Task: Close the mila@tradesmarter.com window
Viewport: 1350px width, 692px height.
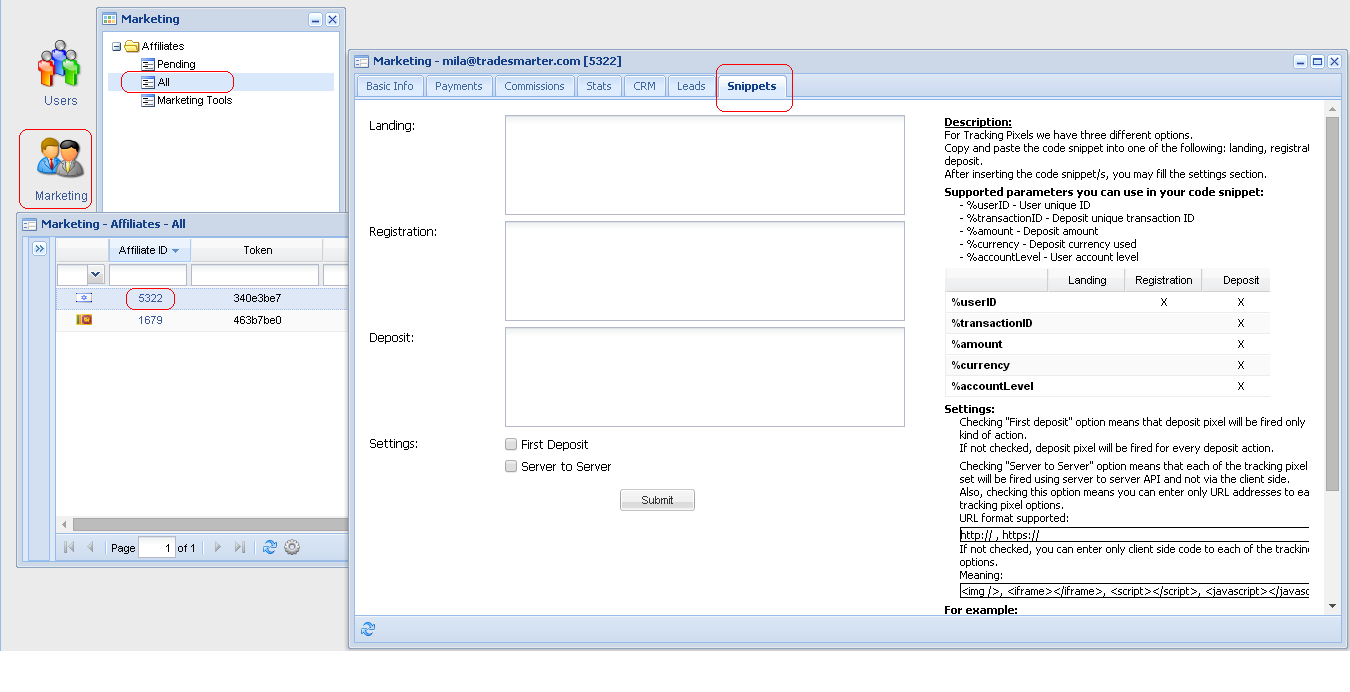Action: click(1334, 61)
